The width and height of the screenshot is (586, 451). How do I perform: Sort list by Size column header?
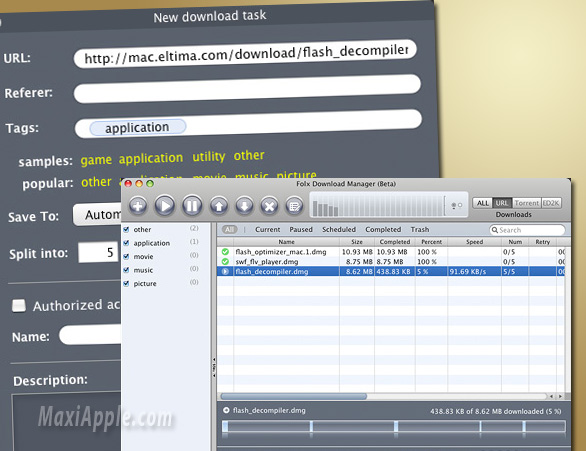(x=357, y=242)
